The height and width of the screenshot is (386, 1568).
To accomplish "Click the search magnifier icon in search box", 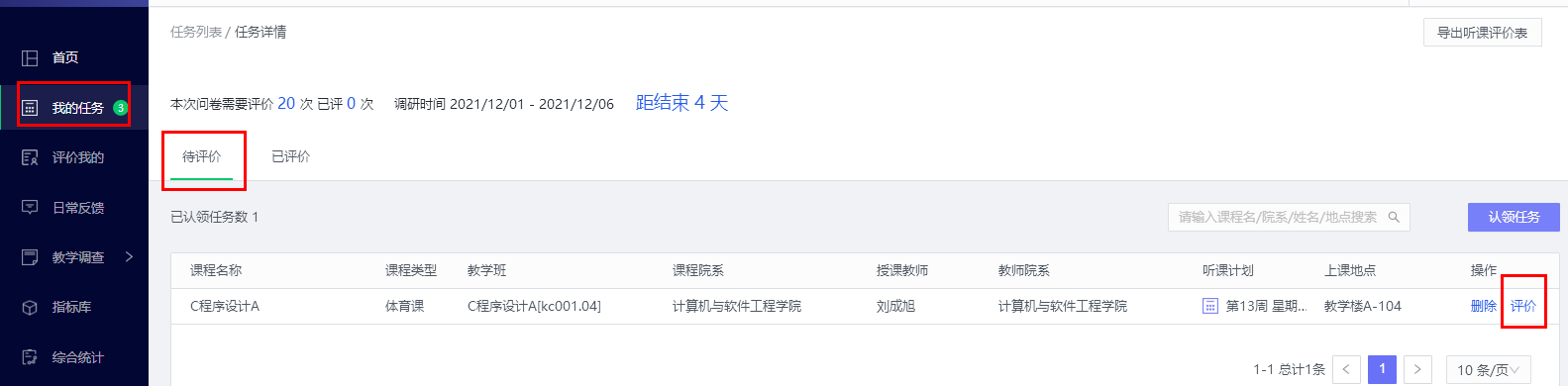I will (1394, 217).
